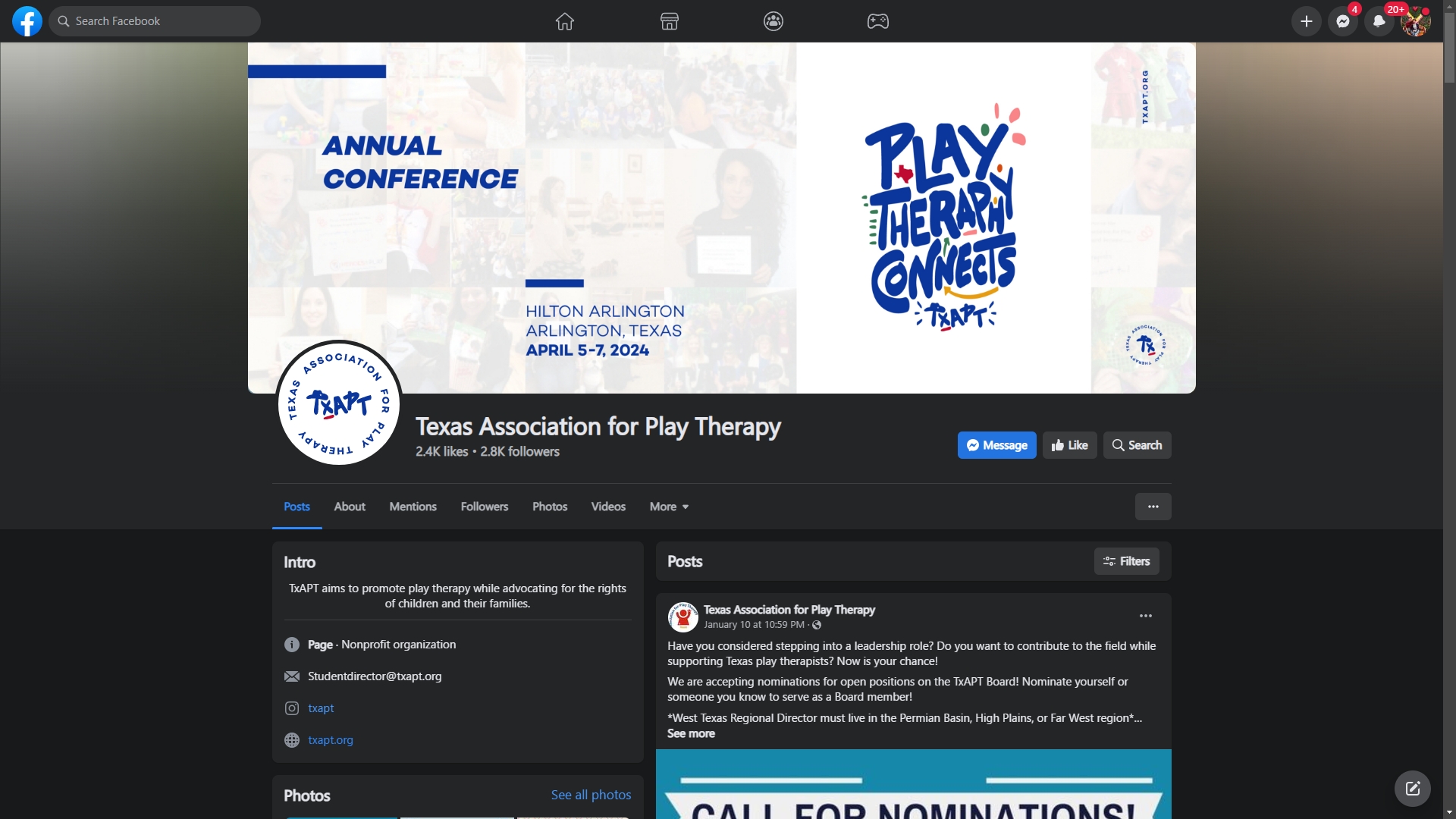The height and width of the screenshot is (819, 1456).
Task: Open the Facebook logo home link
Action: (x=27, y=21)
